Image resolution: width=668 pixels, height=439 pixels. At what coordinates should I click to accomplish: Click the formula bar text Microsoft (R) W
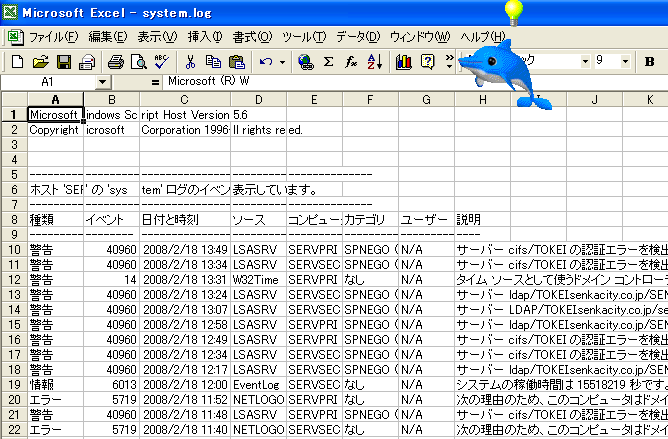208,81
